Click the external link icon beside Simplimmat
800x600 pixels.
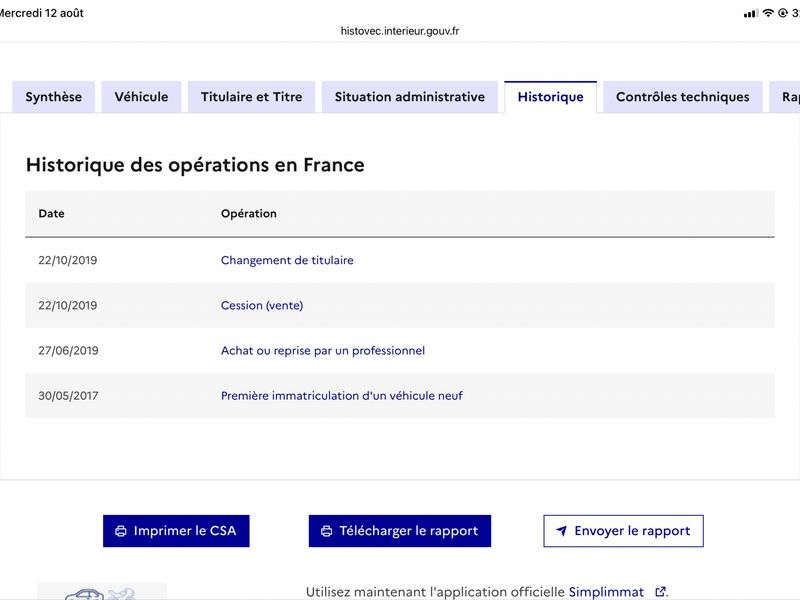pos(660,592)
